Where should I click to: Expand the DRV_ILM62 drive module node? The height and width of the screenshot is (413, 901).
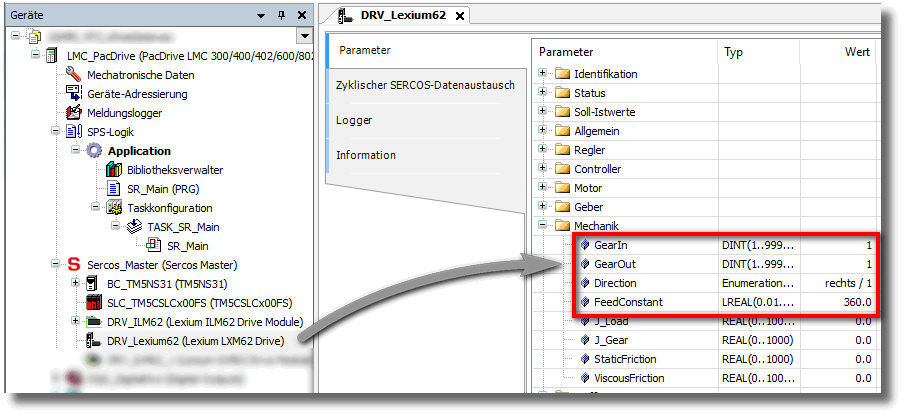(76, 322)
